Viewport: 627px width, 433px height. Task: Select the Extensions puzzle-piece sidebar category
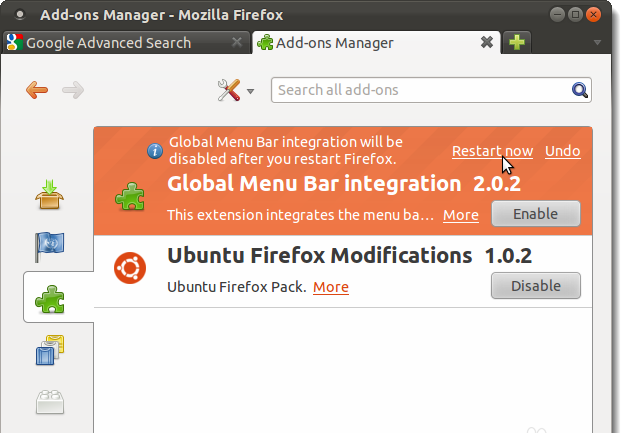50,297
